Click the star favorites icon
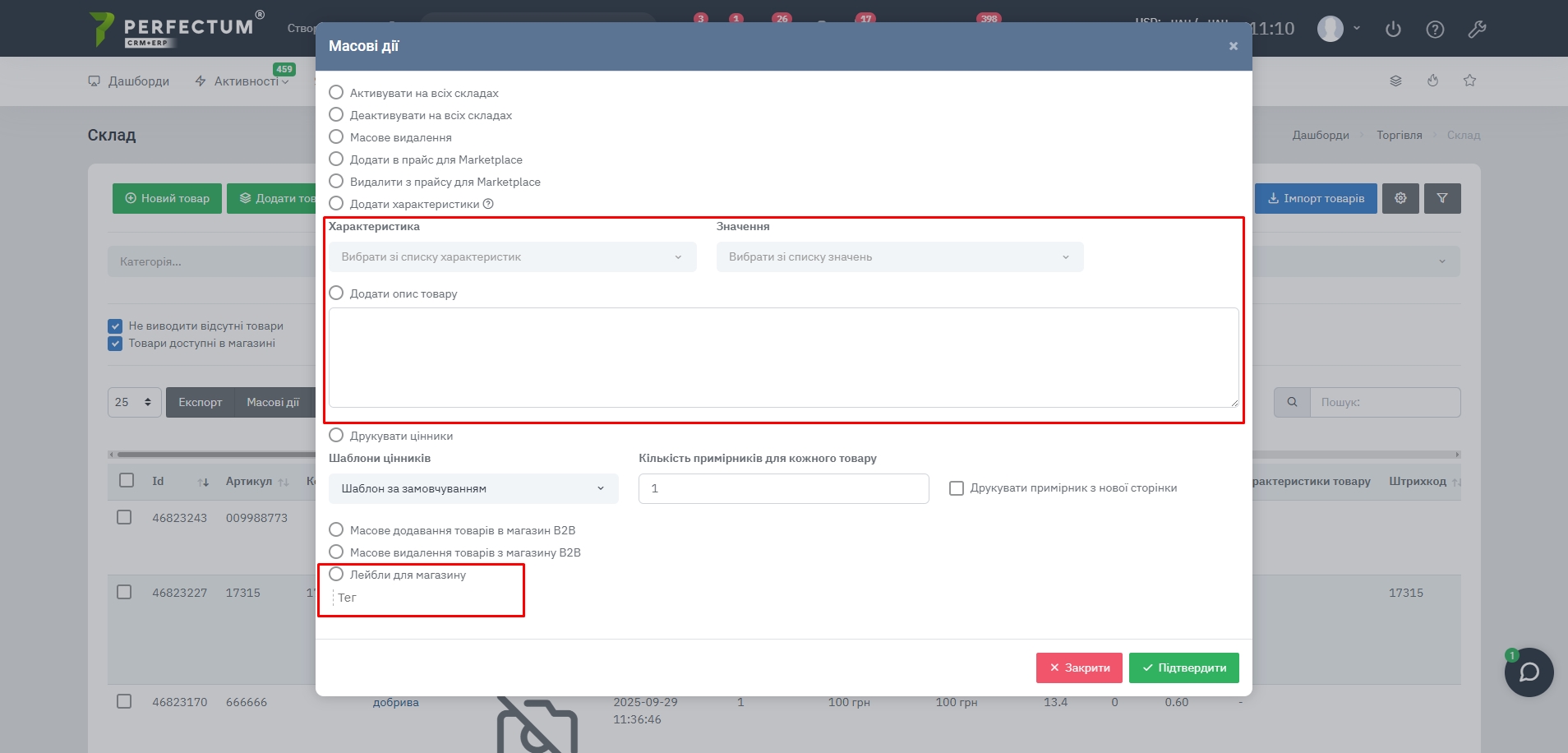Screen dimensions: 1568x753 1469,81
